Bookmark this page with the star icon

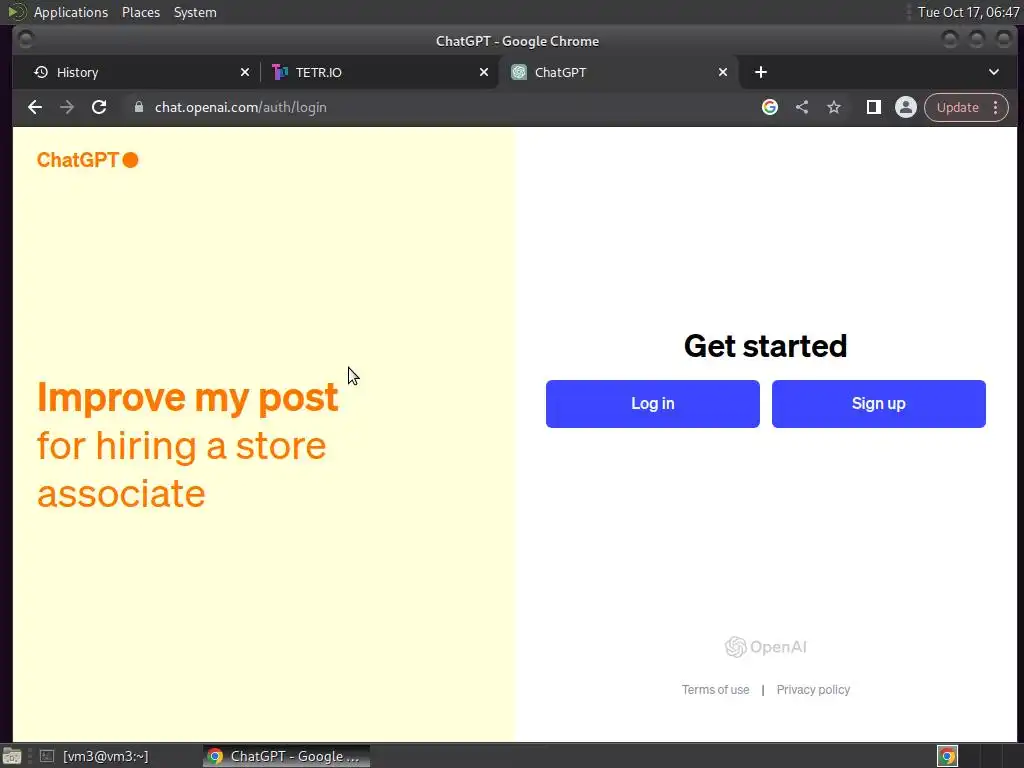(834, 107)
